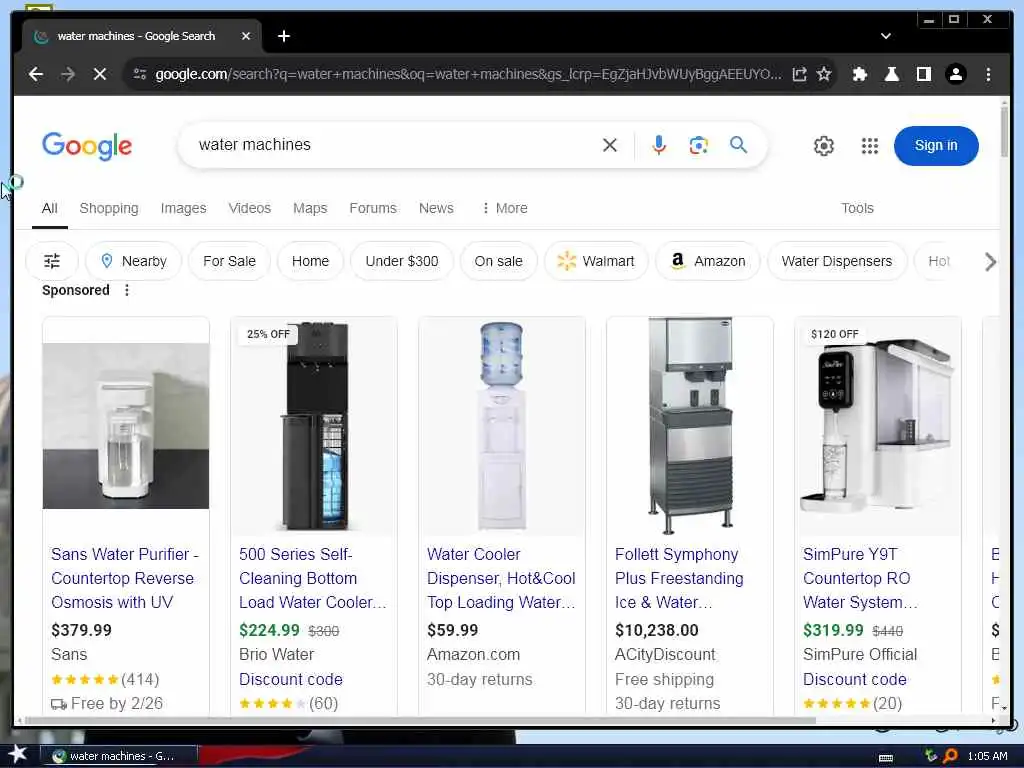Stop page loading with the X button
The image size is (1024, 768).
(x=100, y=74)
